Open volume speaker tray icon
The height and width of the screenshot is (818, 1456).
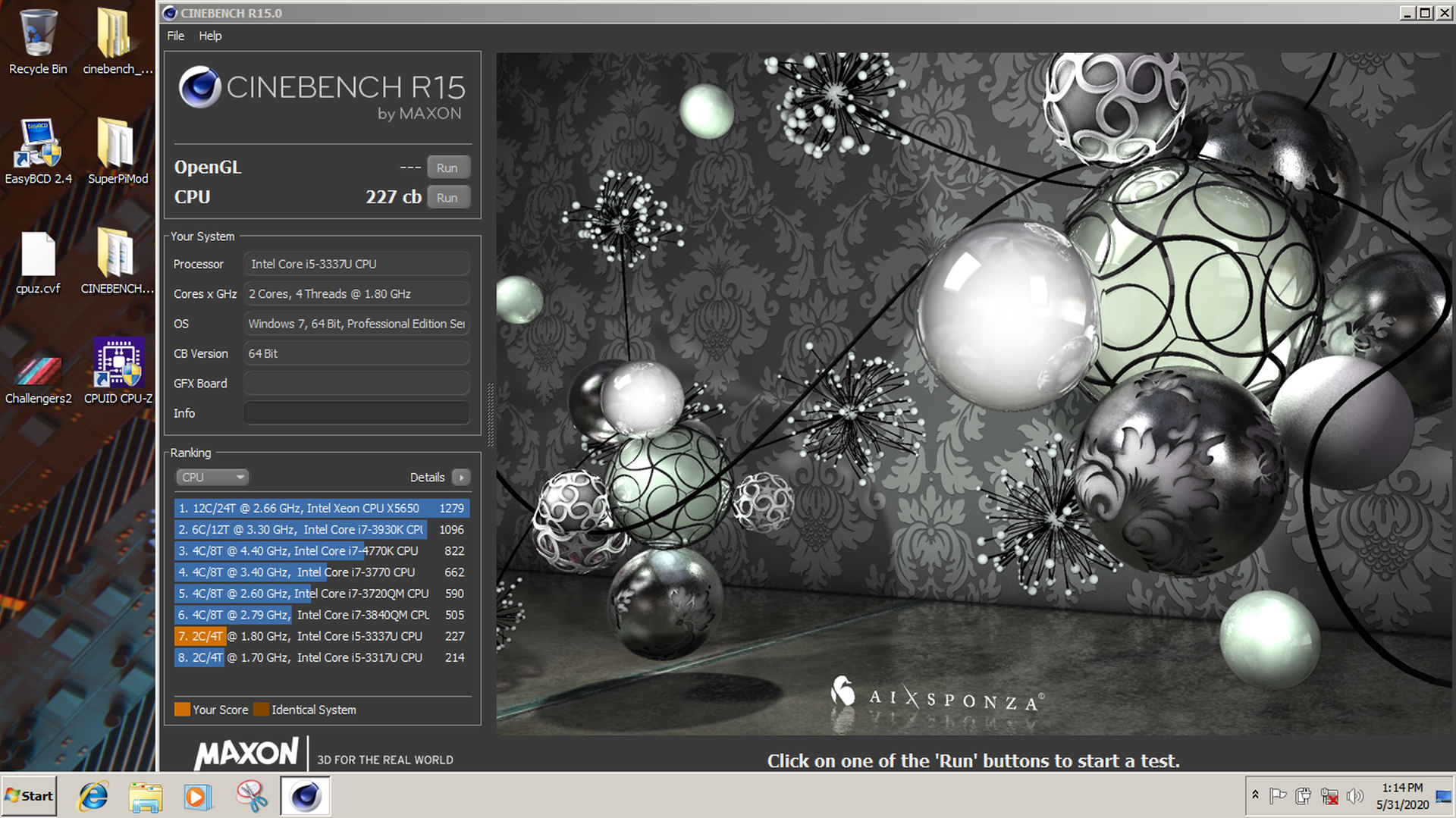(1354, 796)
